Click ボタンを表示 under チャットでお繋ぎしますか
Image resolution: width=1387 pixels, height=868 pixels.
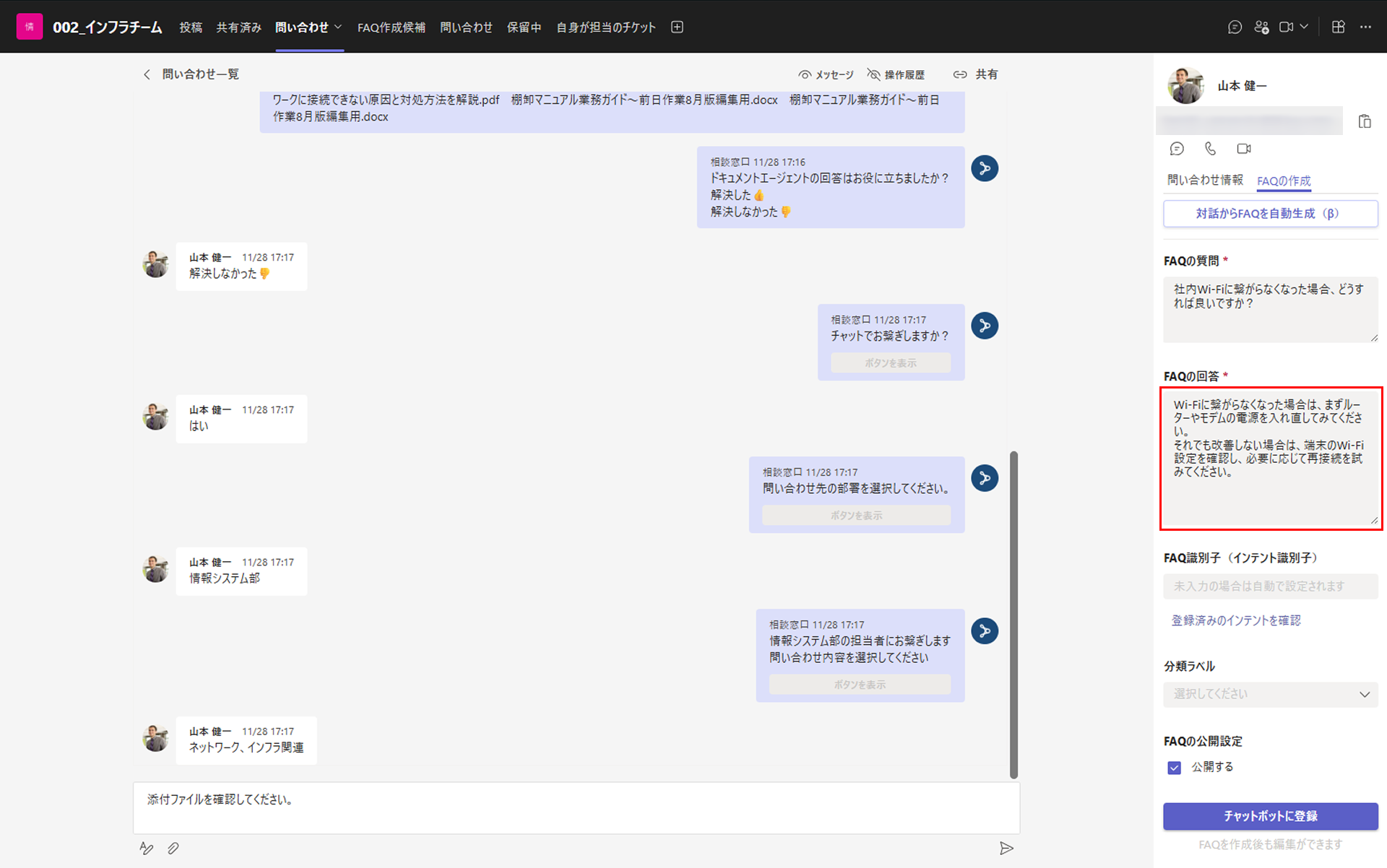(890, 363)
